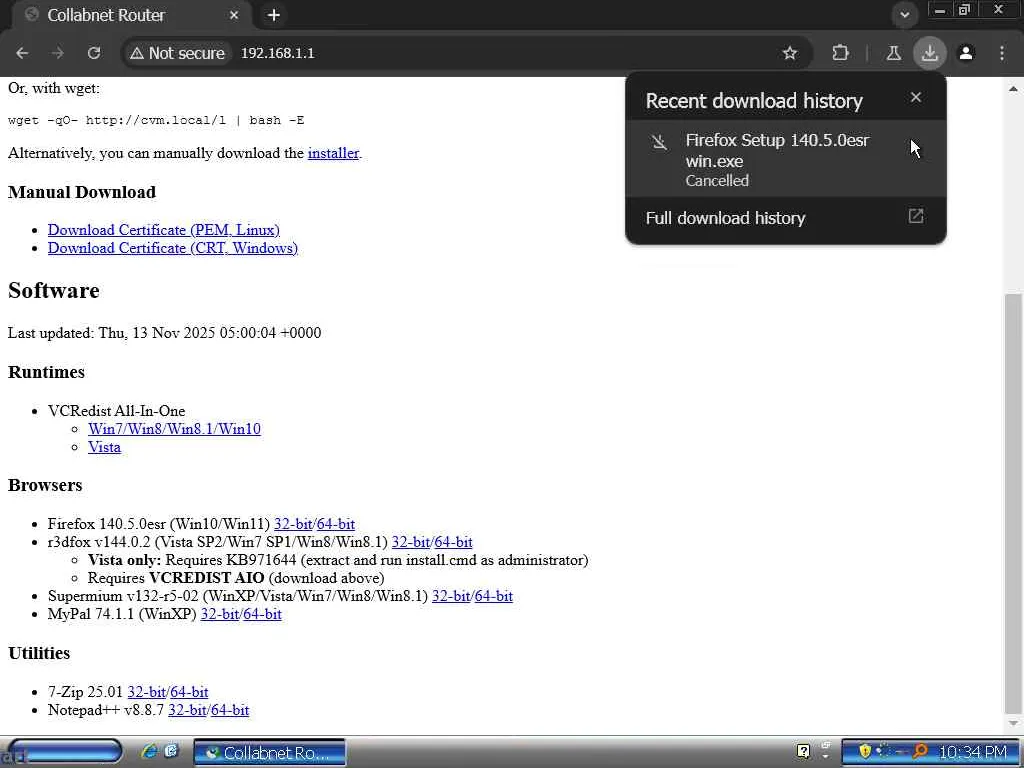
Task: Download Firefox 140.5.0esr 64-bit
Action: [336, 524]
